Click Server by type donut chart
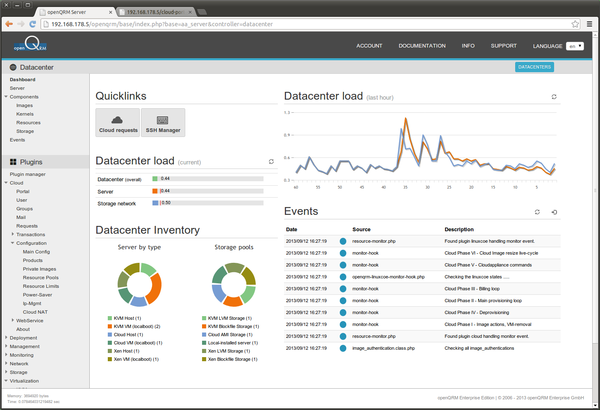This screenshot has height=410, width=600. [139, 284]
